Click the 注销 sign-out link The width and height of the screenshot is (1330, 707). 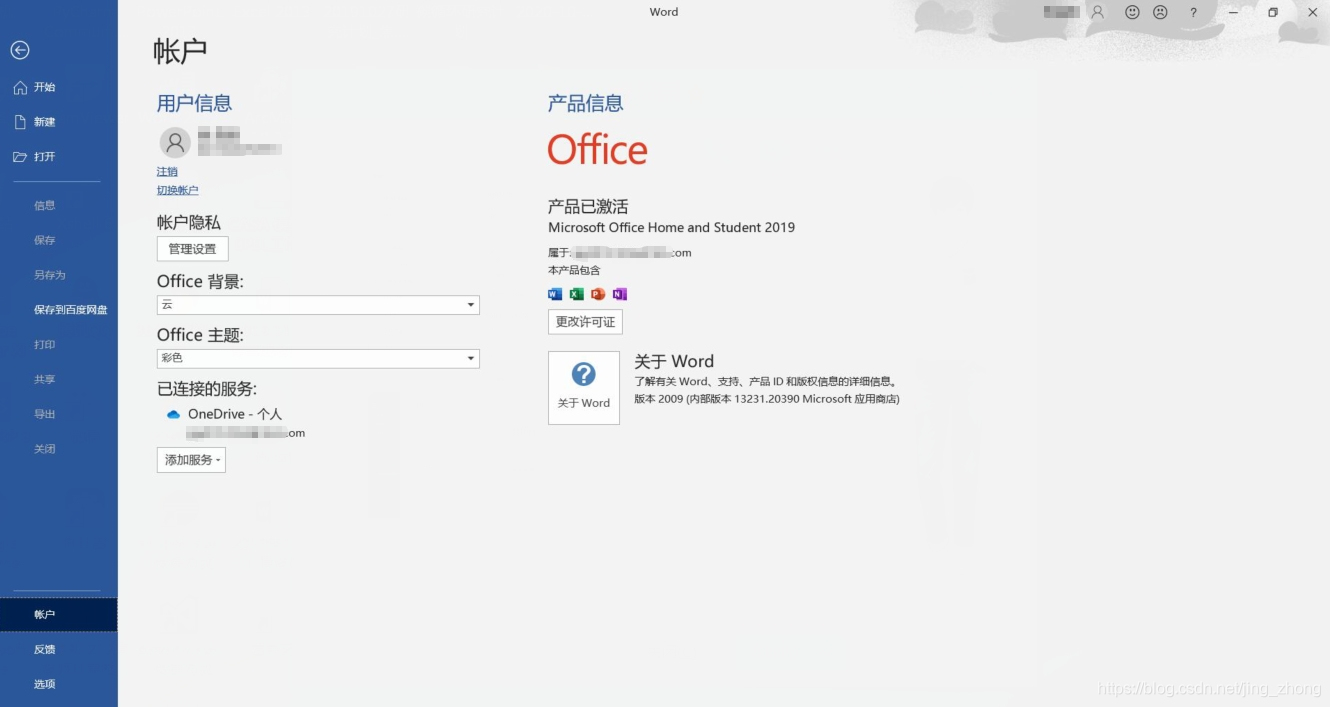[167, 172]
